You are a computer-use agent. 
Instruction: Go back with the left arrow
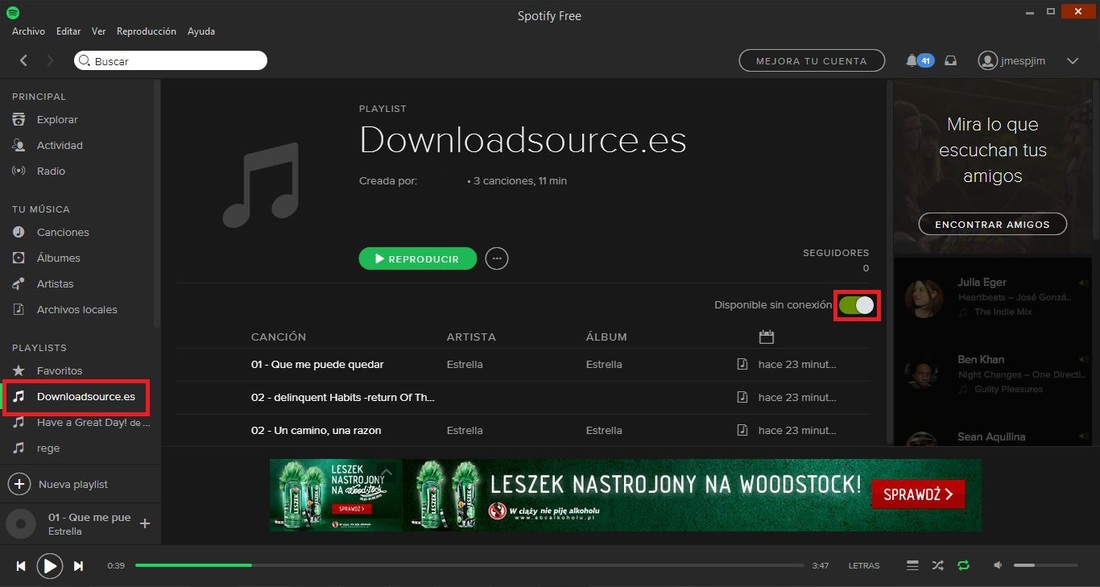[x=24, y=61]
